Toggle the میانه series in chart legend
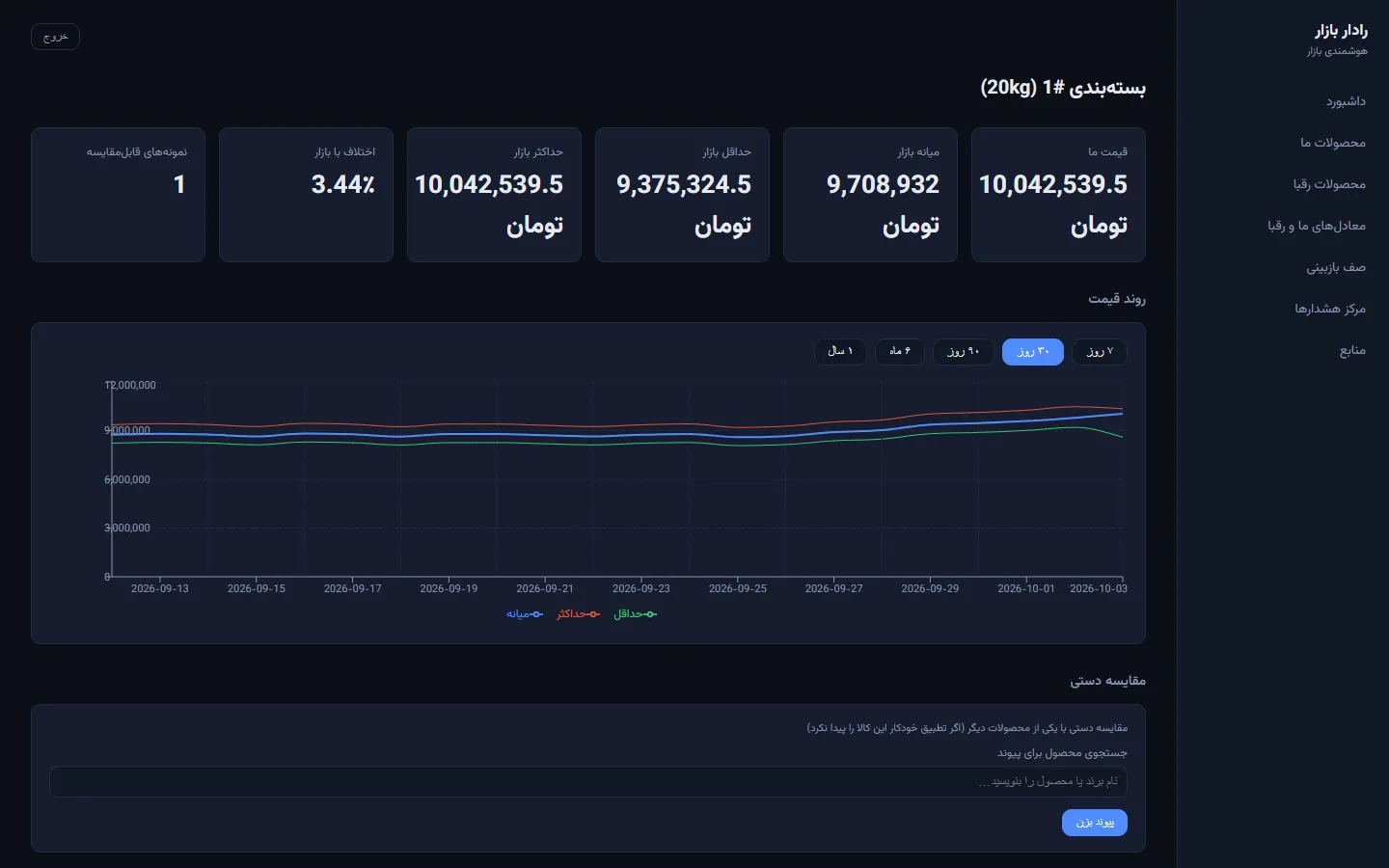 point(525,614)
